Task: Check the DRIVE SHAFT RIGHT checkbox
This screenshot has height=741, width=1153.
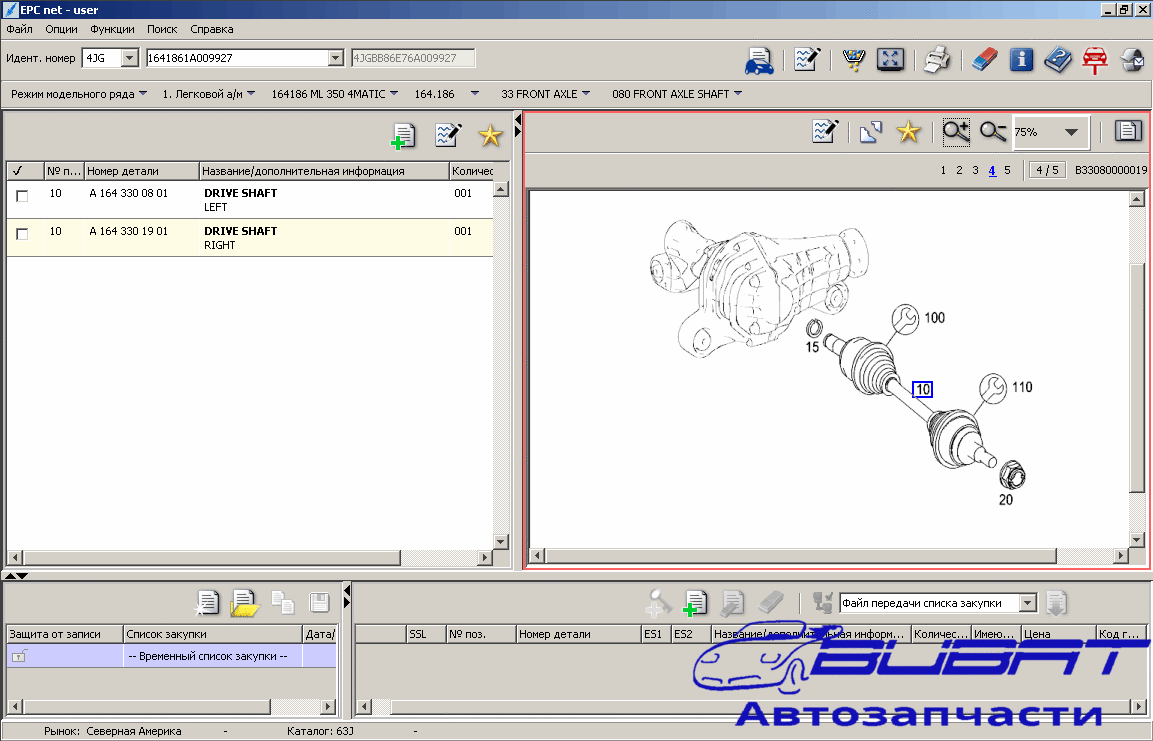Action: point(22,234)
